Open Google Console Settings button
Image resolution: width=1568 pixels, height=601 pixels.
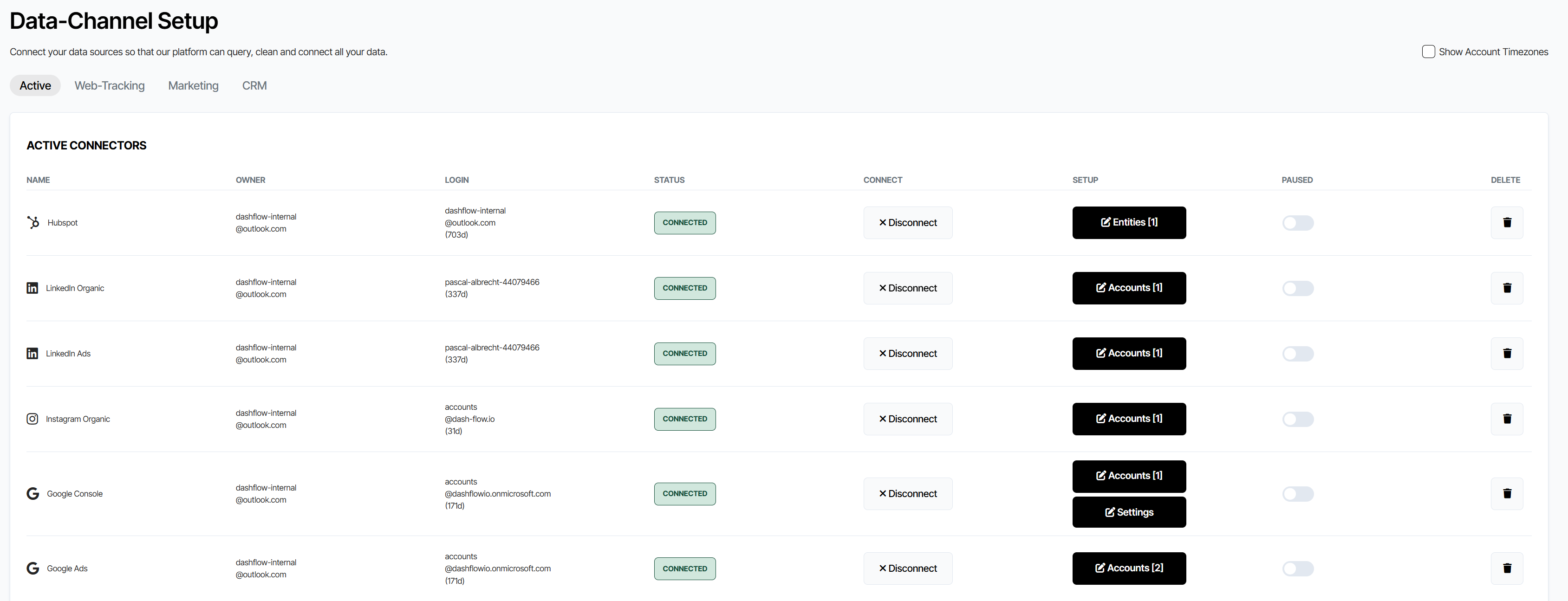coord(1128,512)
